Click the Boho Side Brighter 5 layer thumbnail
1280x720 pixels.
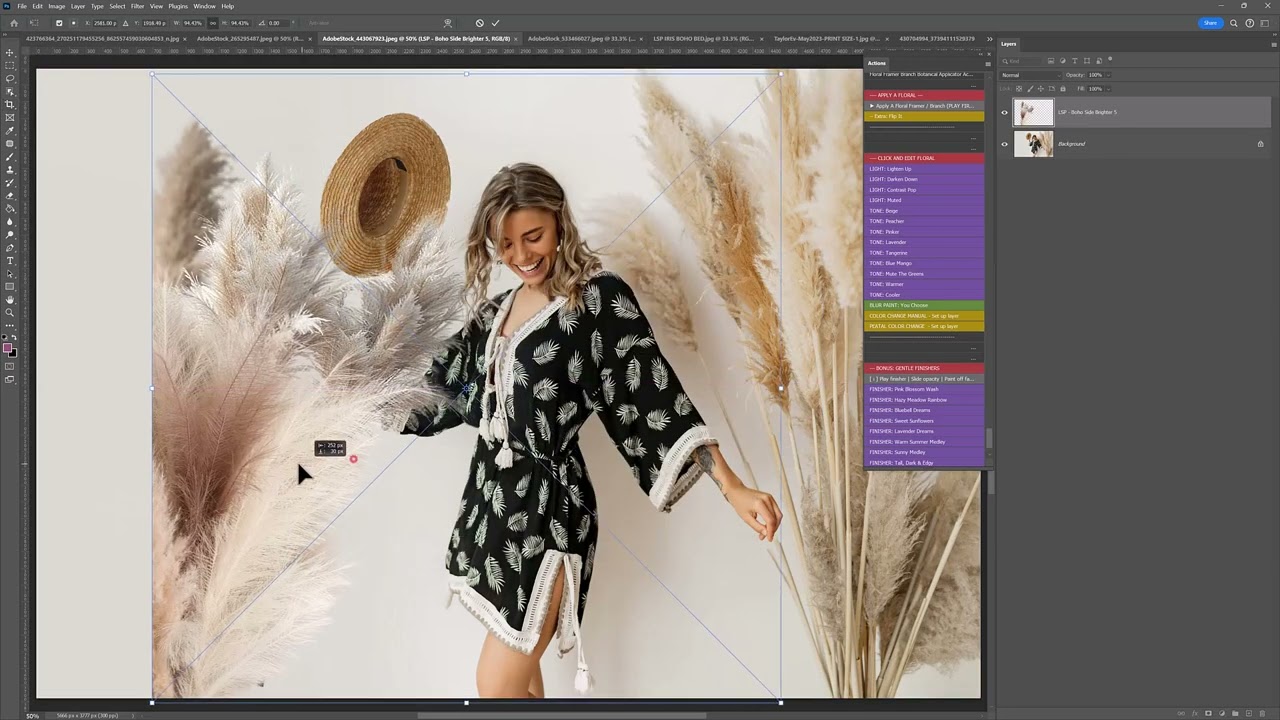[x=1034, y=112]
